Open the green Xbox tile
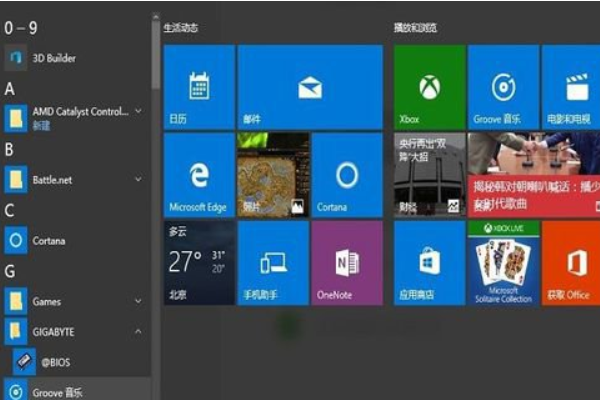 point(430,87)
